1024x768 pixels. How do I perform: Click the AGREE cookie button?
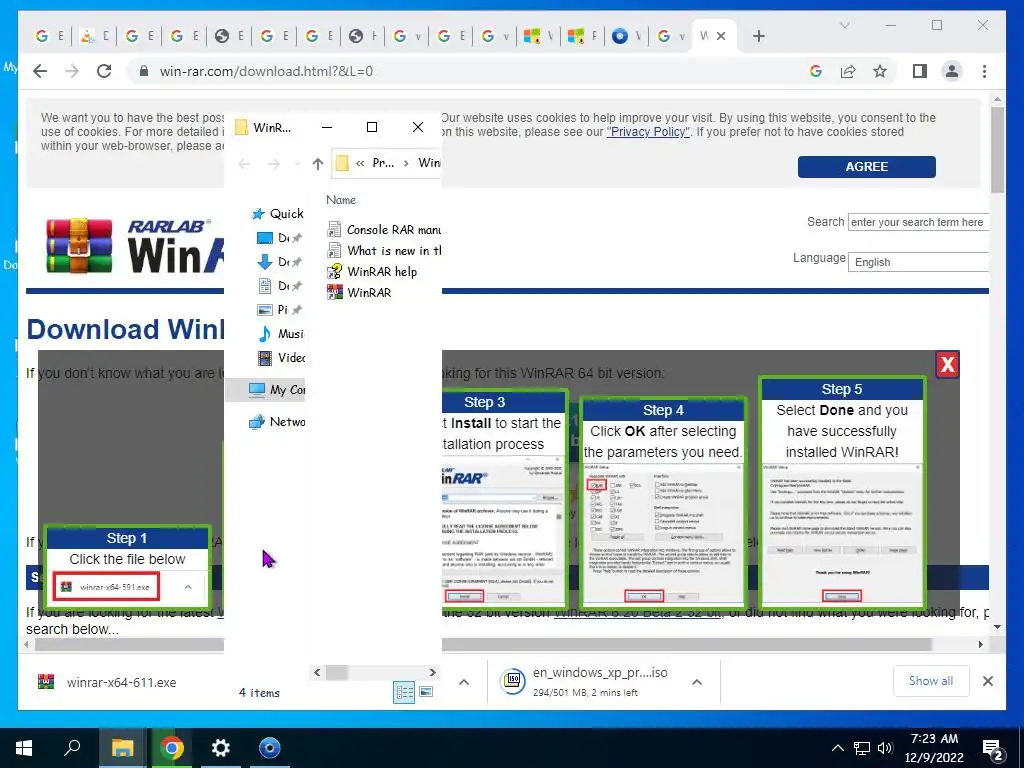pyautogui.click(x=867, y=167)
